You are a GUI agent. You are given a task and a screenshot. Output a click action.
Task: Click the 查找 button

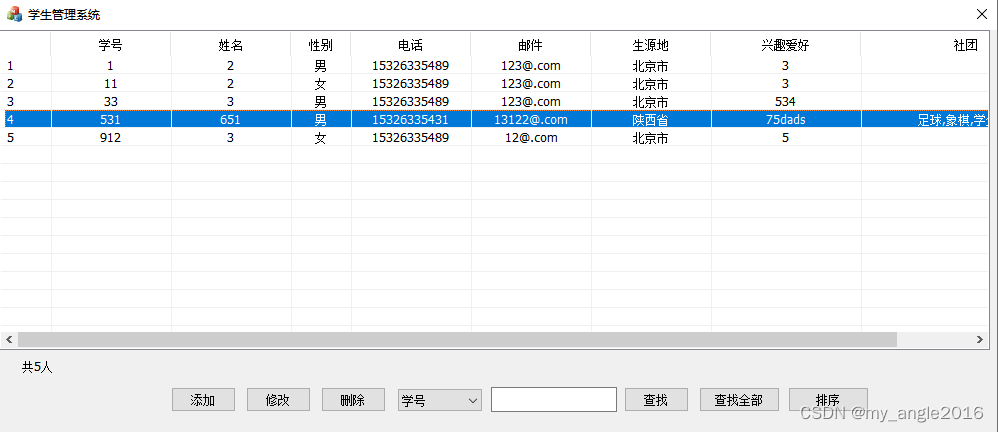656,400
